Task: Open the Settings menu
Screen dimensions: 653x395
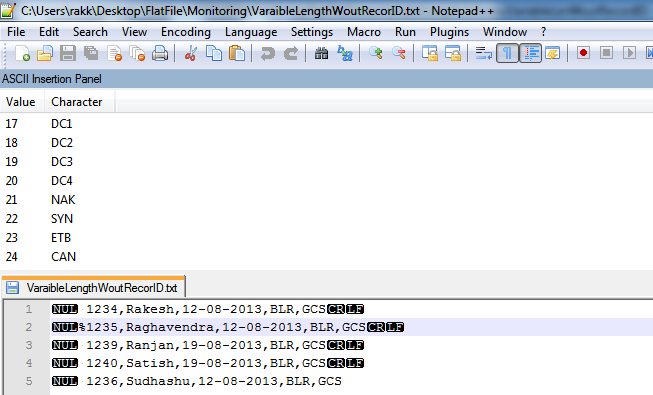Action: pyautogui.click(x=312, y=32)
